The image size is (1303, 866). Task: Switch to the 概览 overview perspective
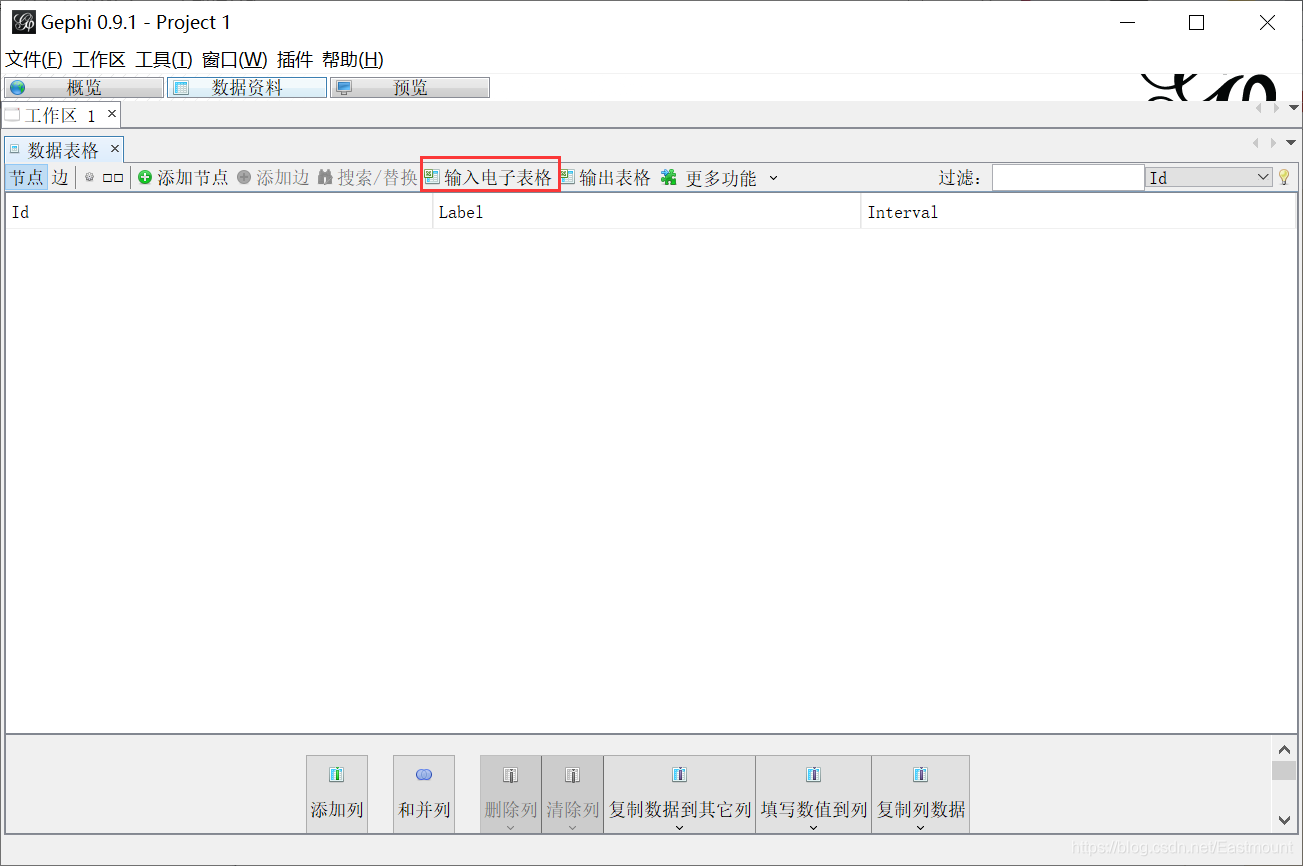click(84, 88)
